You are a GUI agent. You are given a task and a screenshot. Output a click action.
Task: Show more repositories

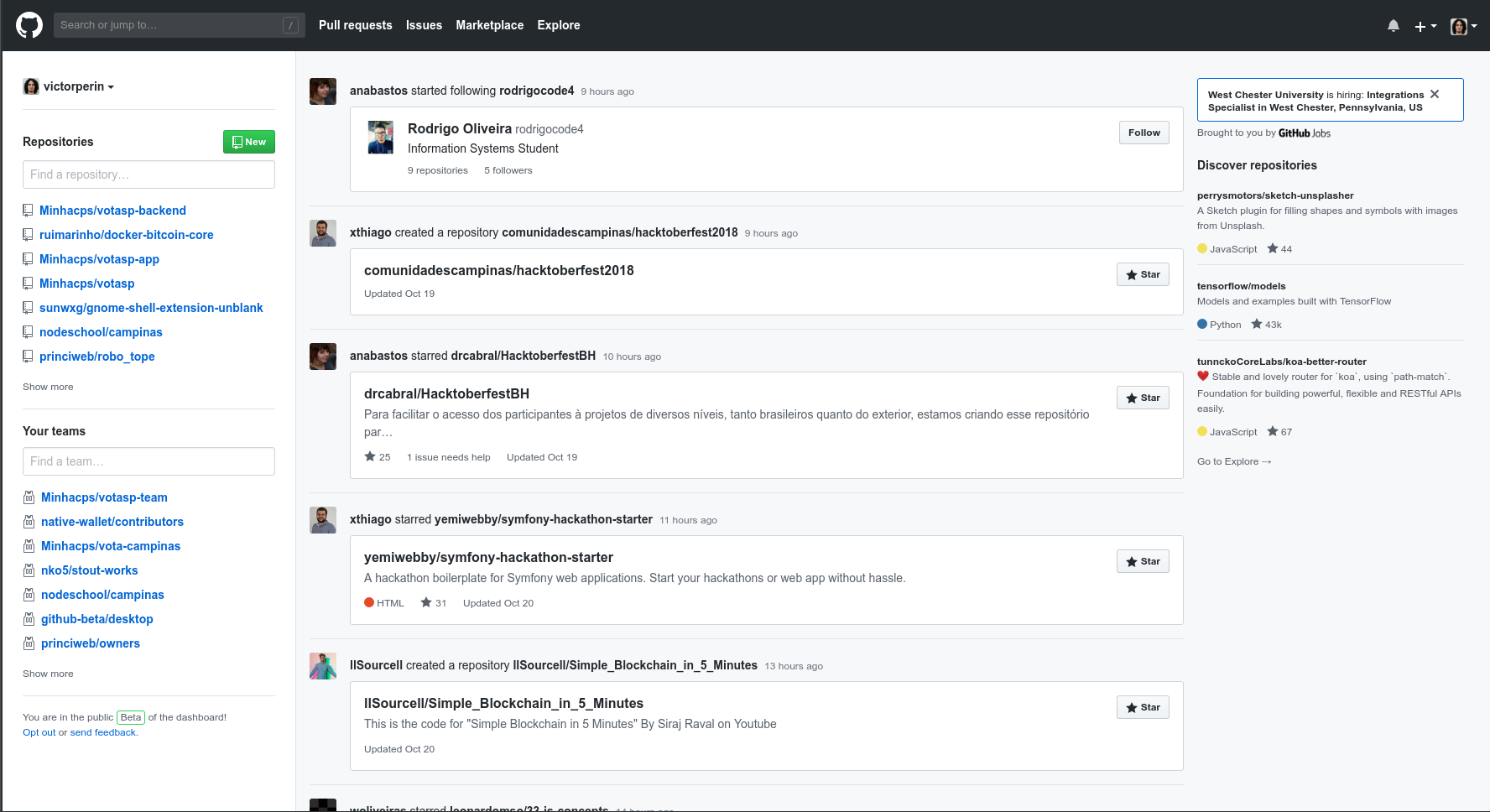coord(48,387)
